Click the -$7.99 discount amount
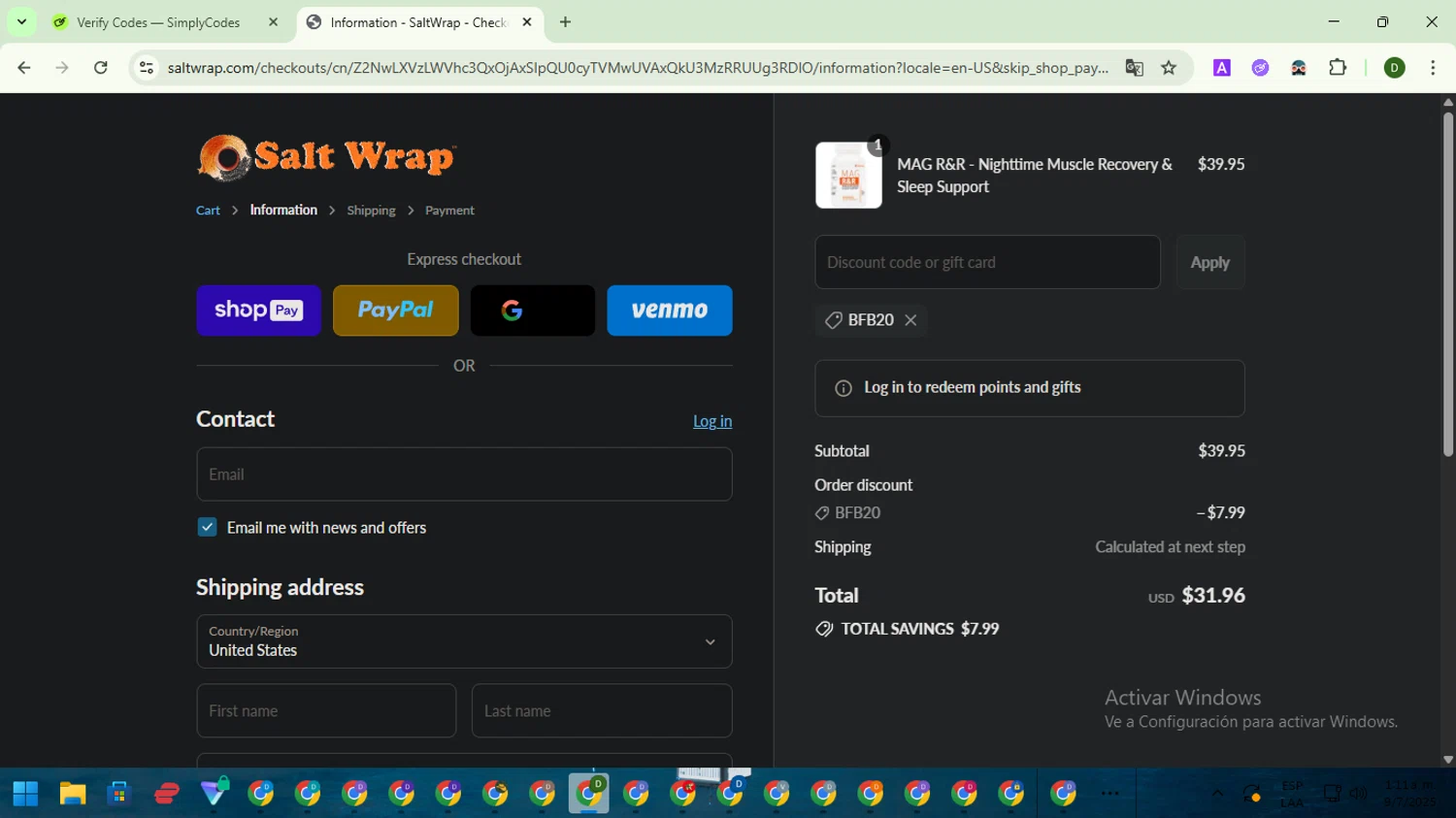 (x=1220, y=512)
